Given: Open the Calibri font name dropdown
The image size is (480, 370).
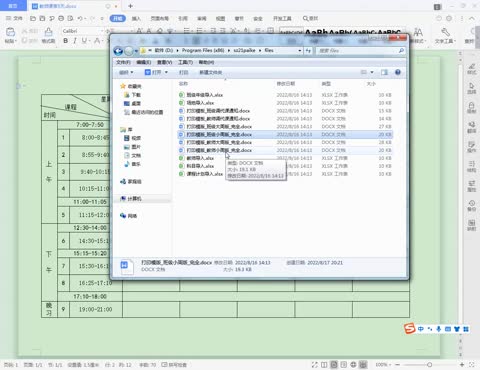Looking at the screenshot, I should point(83,31).
